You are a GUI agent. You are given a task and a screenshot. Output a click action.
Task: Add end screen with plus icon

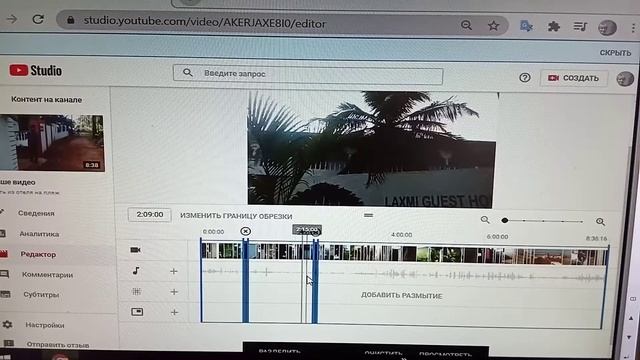(x=174, y=312)
